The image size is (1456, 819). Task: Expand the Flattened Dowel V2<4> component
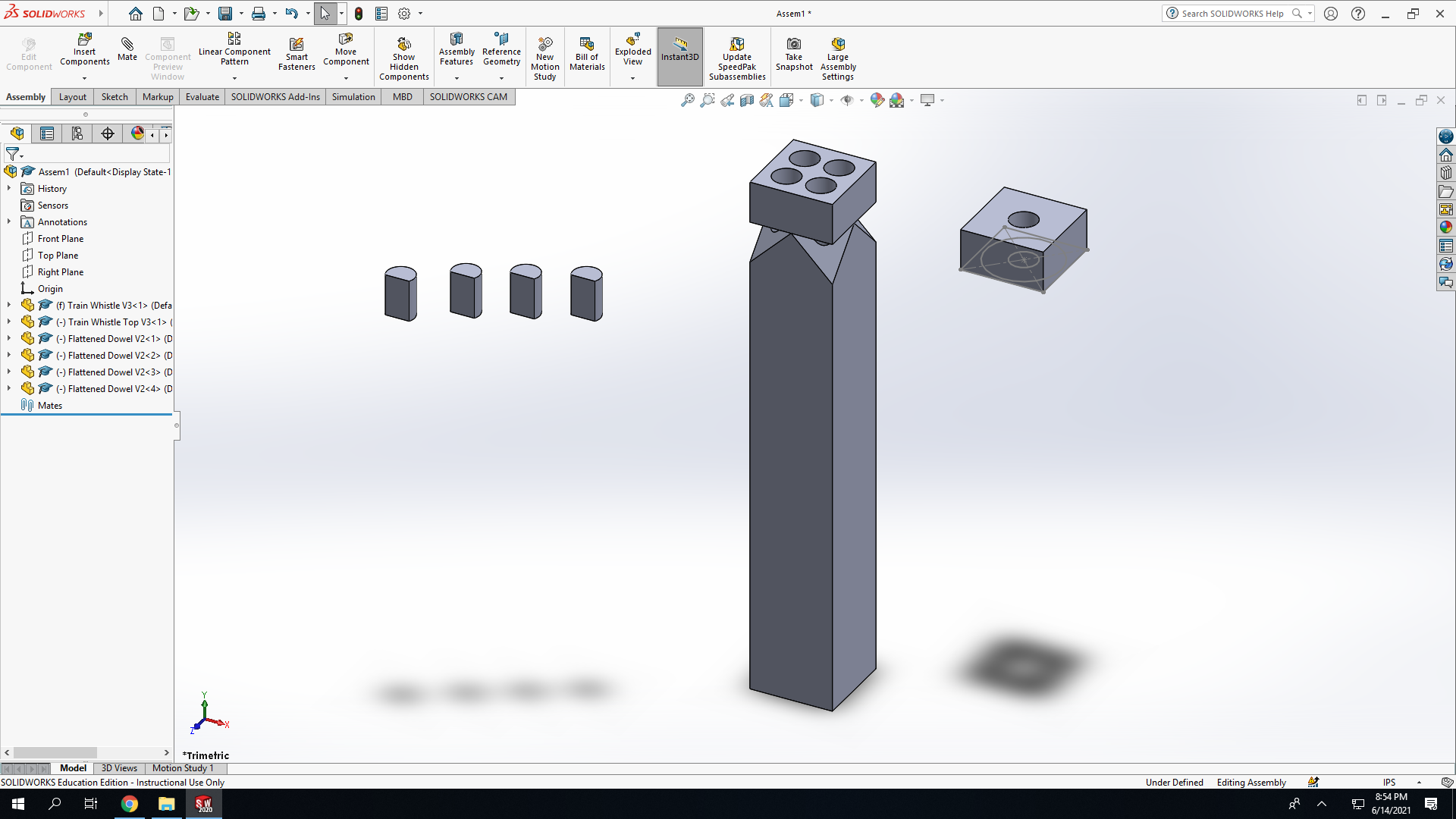pyautogui.click(x=9, y=388)
